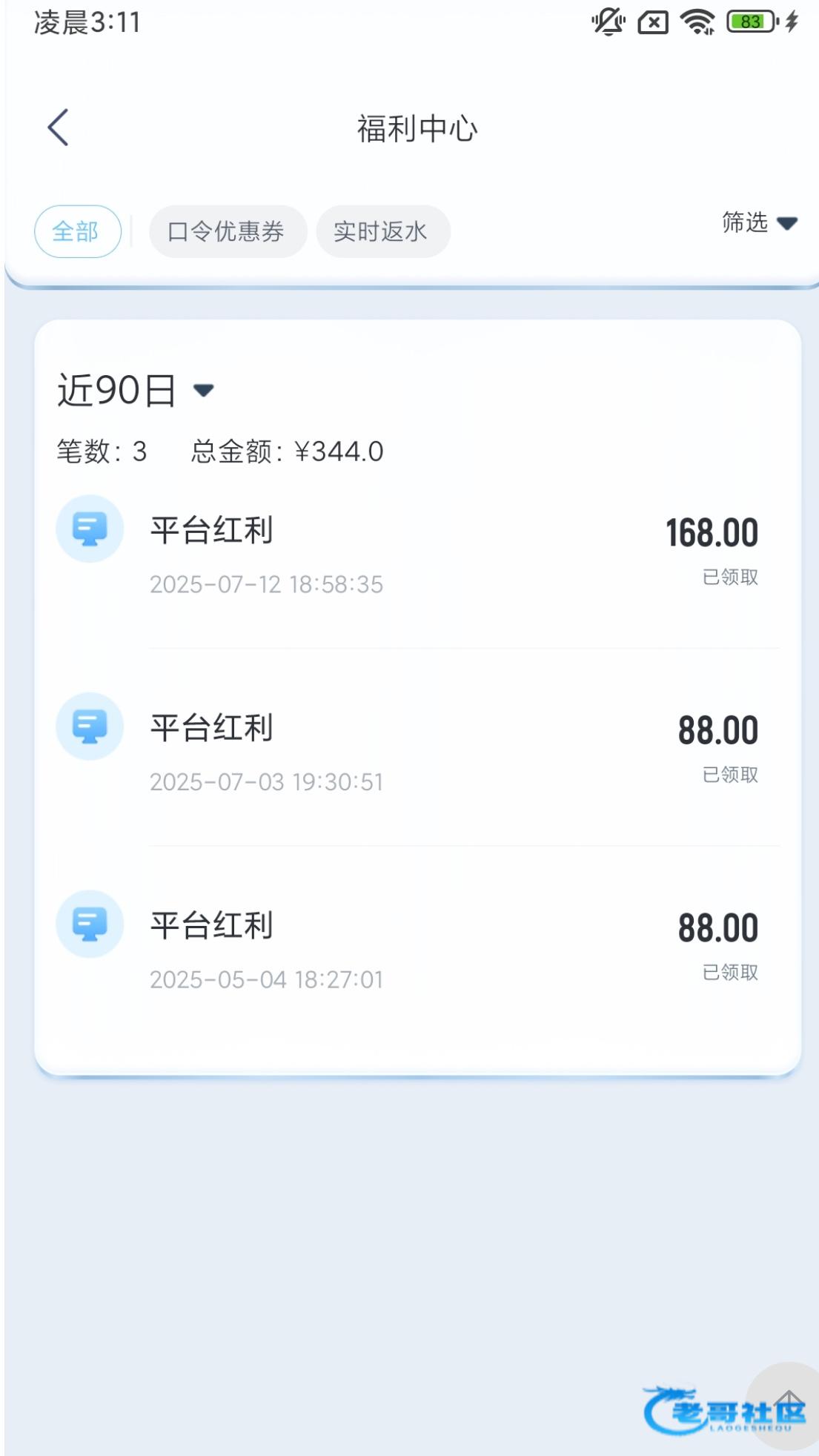Tap the battery indicator icon

tap(752, 22)
